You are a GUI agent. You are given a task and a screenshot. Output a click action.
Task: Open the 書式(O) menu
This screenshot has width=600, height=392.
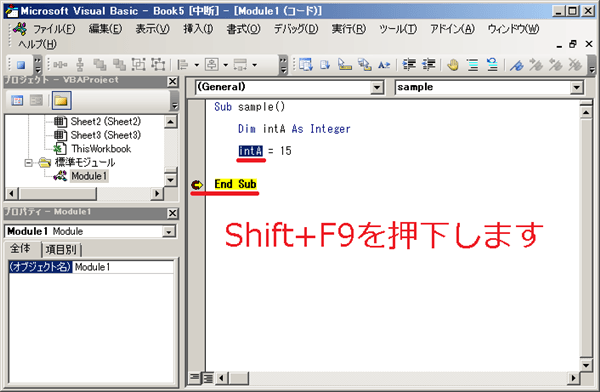243,29
